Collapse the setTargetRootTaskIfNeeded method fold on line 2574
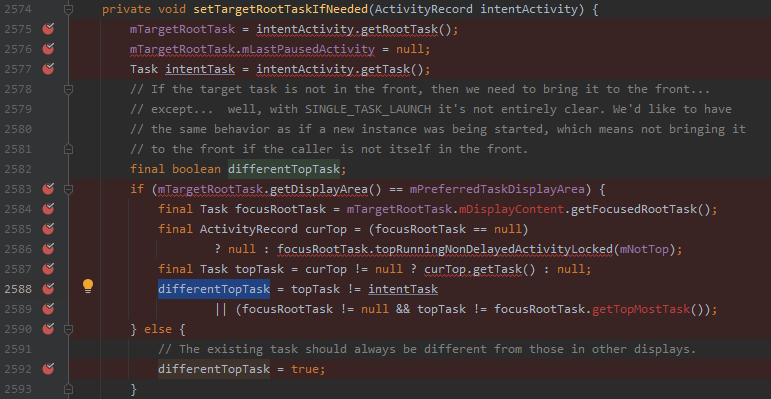 click(69, 9)
